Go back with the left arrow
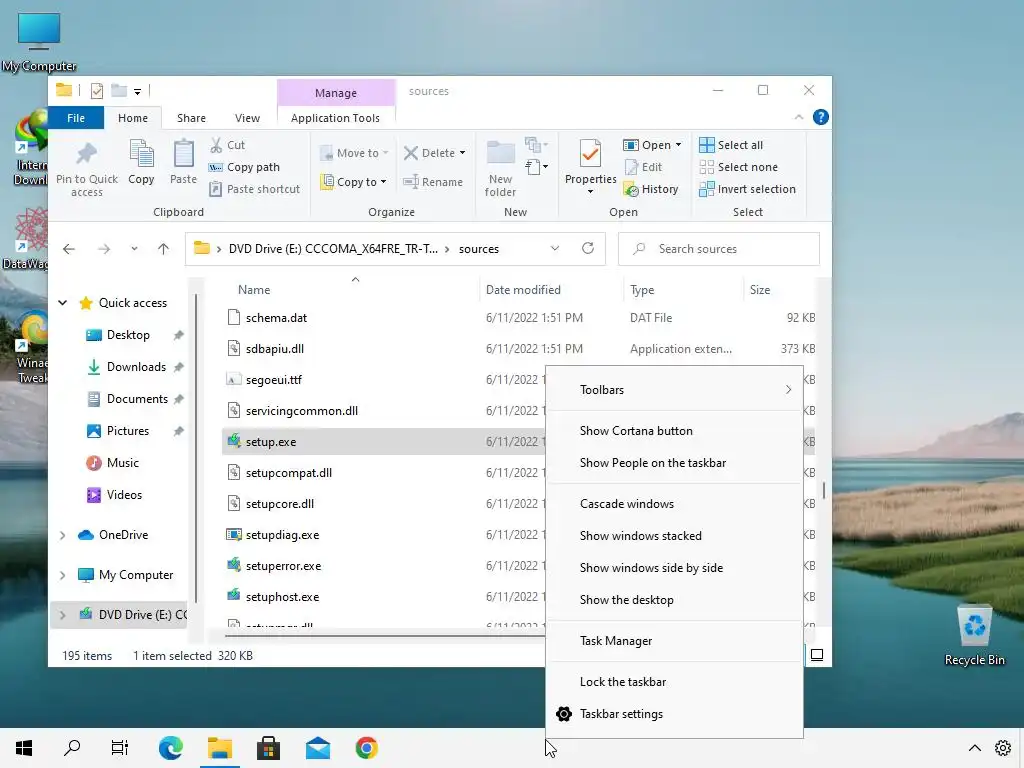The image size is (1024, 768). tap(69, 249)
